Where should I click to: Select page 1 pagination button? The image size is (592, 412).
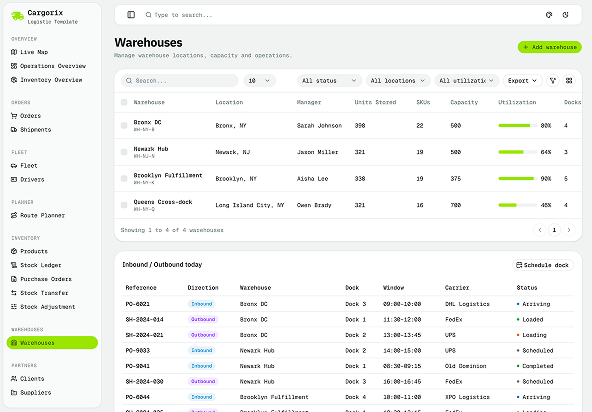click(554, 230)
